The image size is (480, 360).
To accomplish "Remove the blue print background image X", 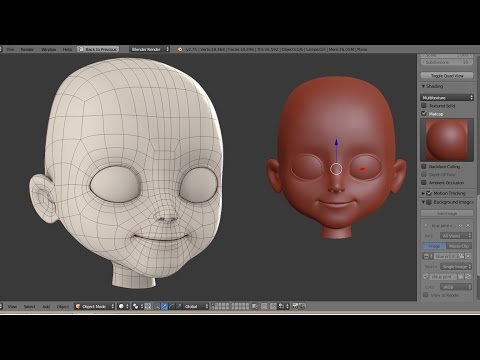I will coord(468,226).
